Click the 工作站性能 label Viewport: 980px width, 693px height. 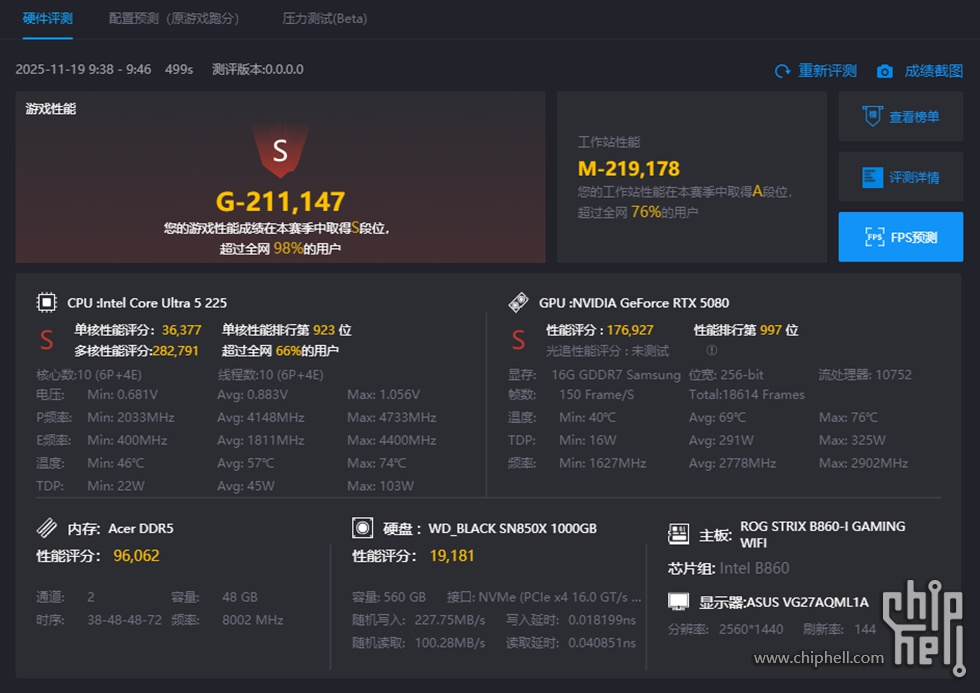click(x=608, y=142)
